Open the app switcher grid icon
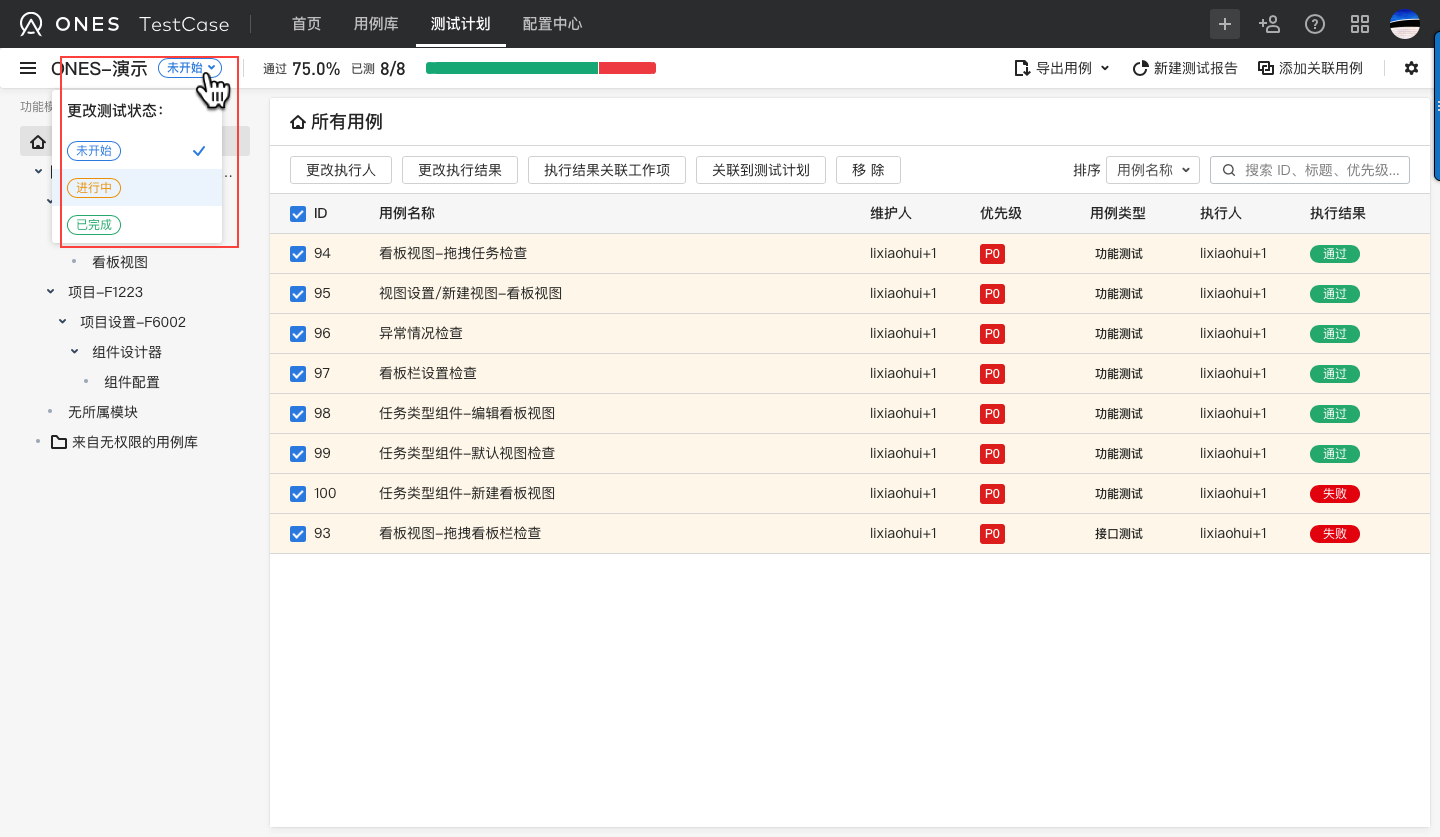Image resolution: width=1440 pixels, height=837 pixels. tap(1360, 24)
